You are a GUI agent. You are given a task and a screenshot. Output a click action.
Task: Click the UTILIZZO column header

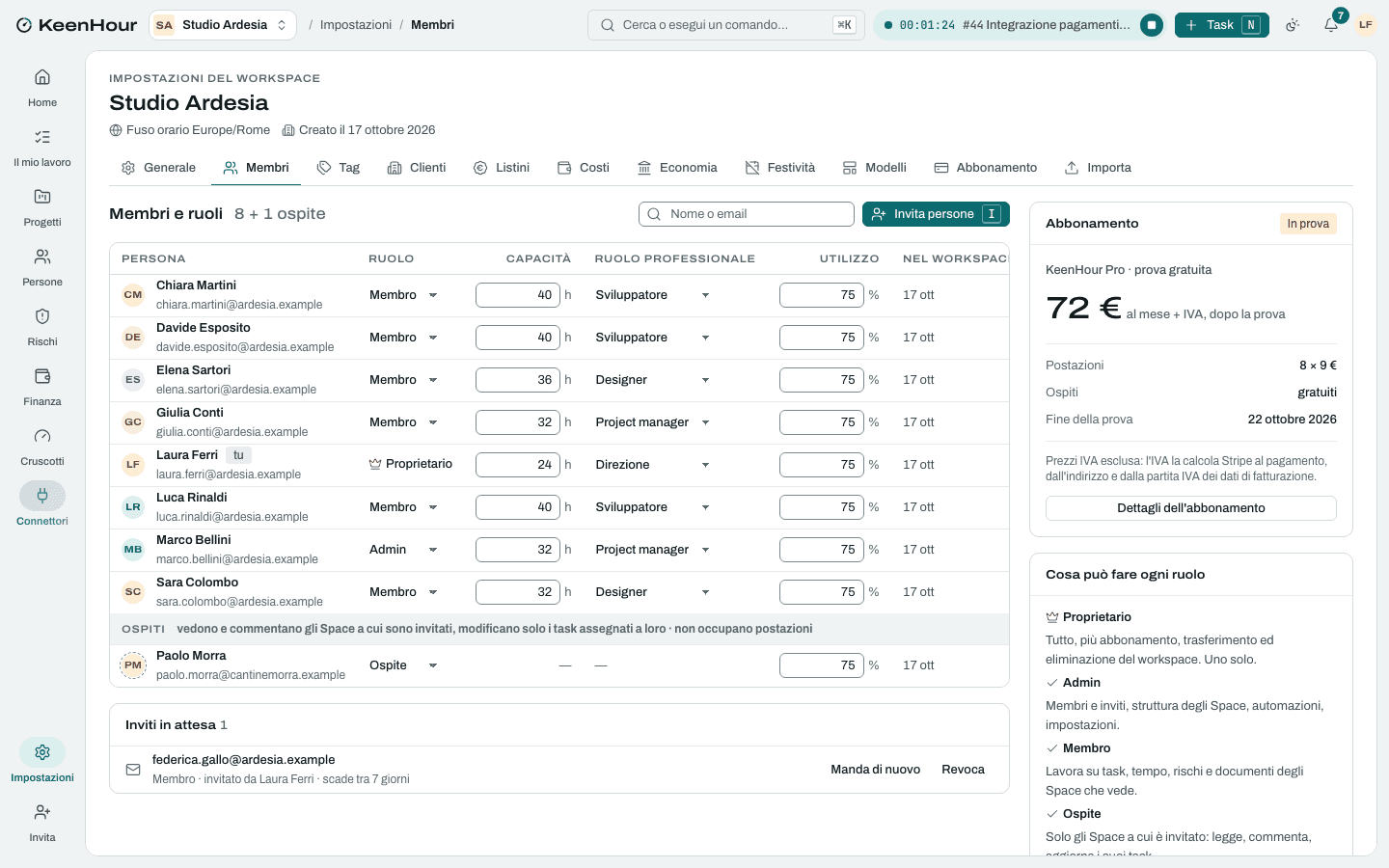pyautogui.click(x=849, y=258)
